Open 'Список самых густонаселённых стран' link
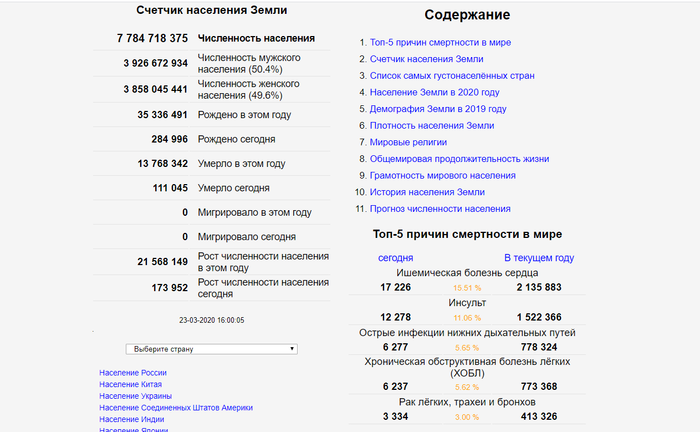 tap(452, 75)
